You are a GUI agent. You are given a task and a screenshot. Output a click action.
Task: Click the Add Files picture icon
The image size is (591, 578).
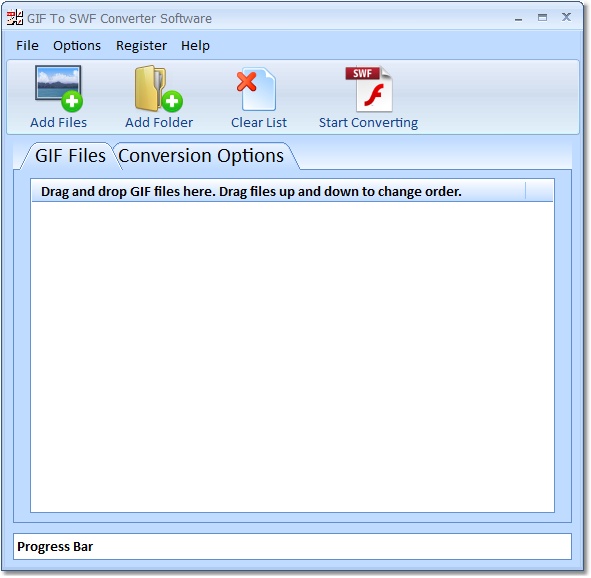click(59, 89)
